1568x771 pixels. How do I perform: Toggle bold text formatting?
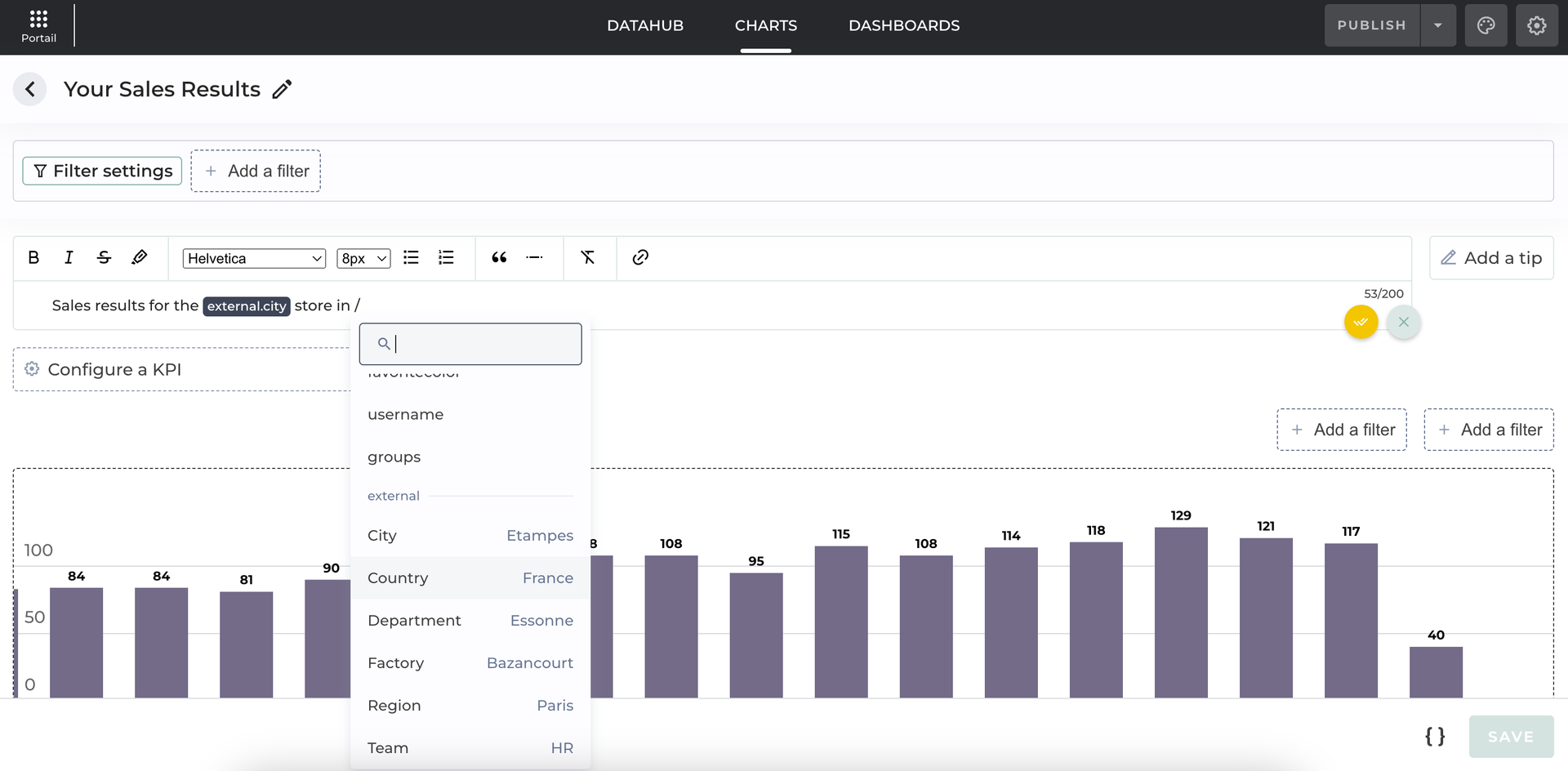coord(33,258)
